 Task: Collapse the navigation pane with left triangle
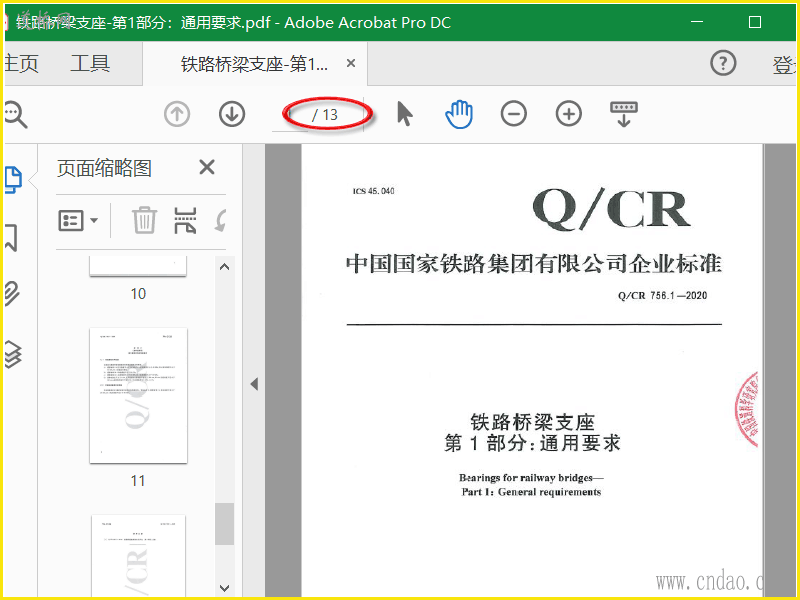pyautogui.click(x=254, y=384)
